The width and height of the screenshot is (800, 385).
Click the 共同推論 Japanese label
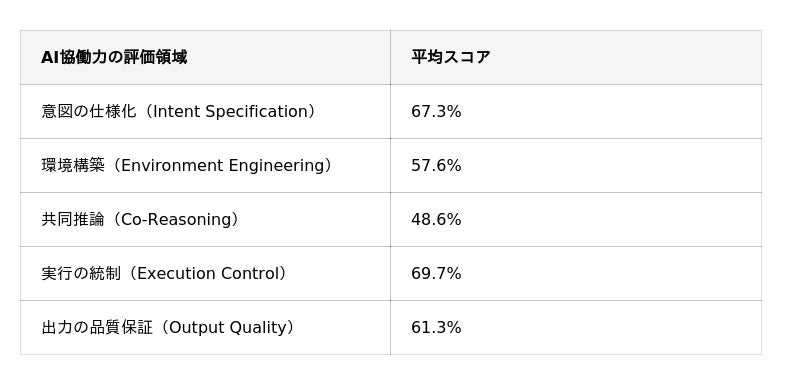(73, 220)
